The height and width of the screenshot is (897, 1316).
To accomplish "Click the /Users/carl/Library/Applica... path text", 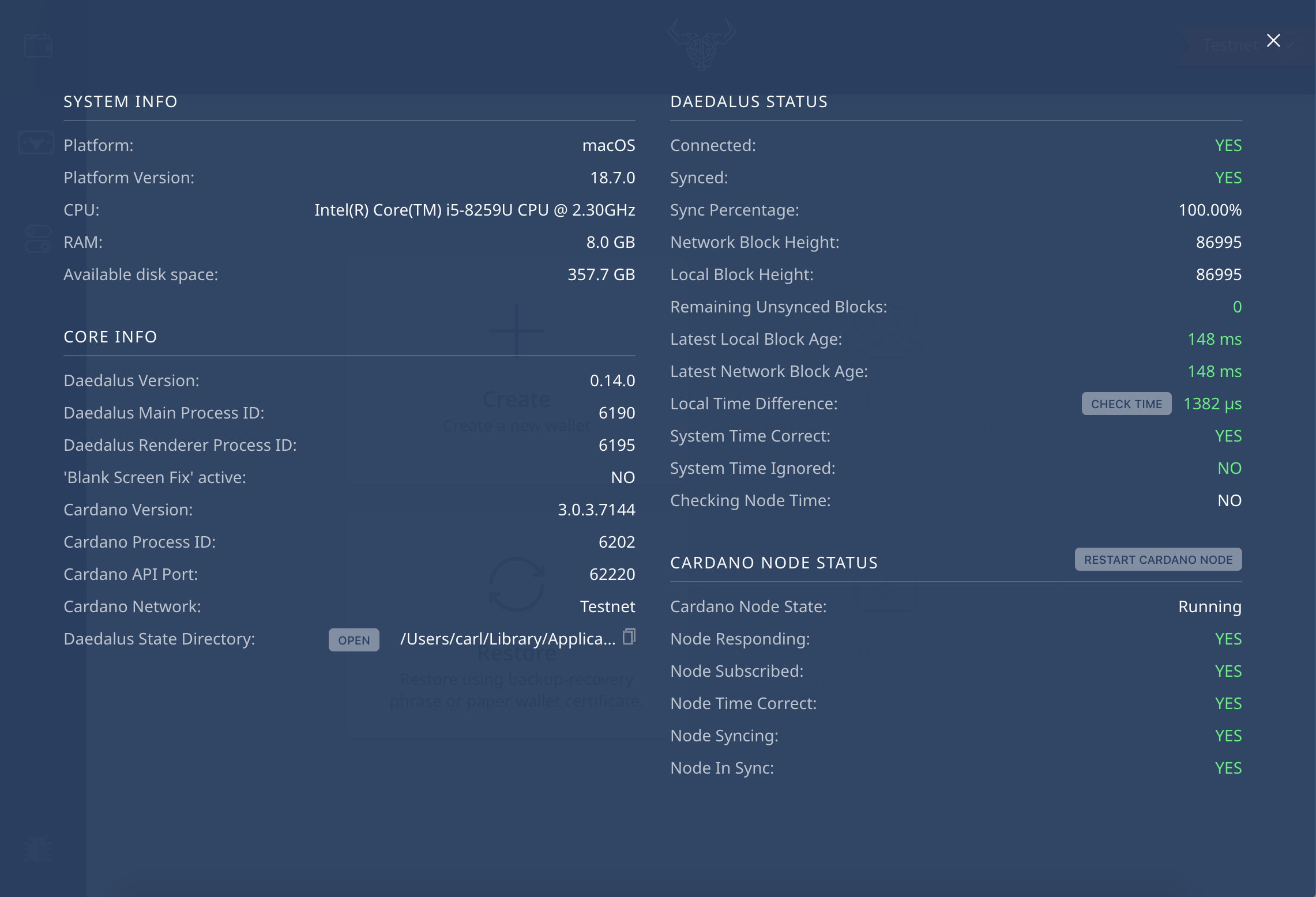I will pos(507,639).
